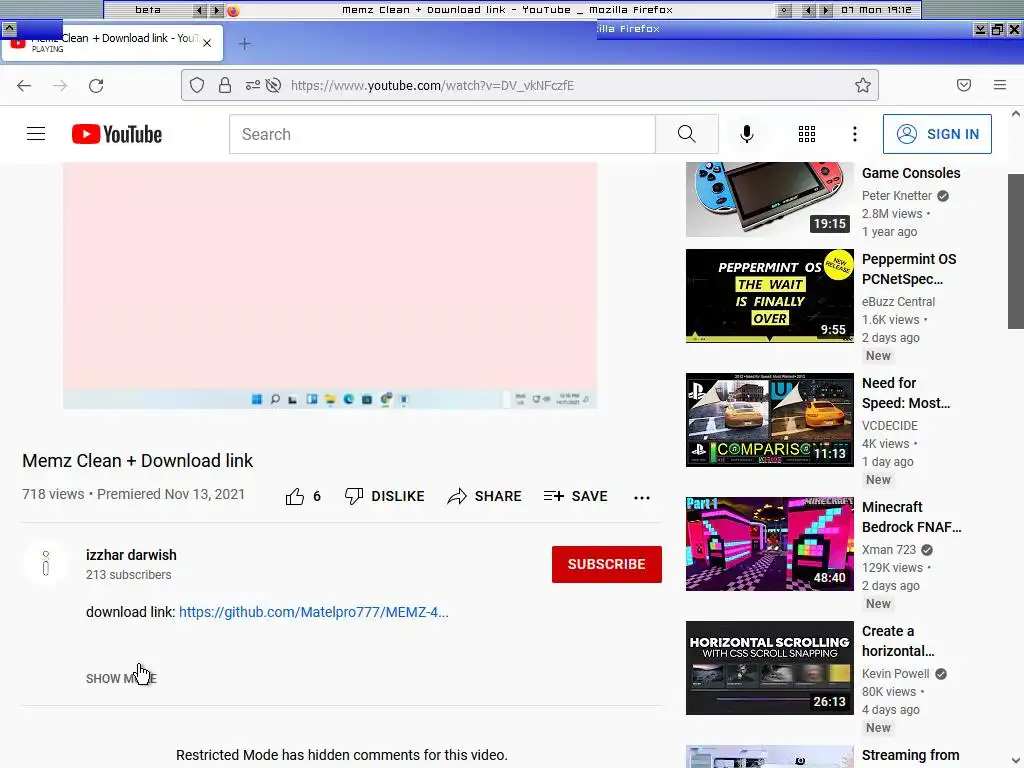SUBSCRIBE to izzhar darwish

607,564
